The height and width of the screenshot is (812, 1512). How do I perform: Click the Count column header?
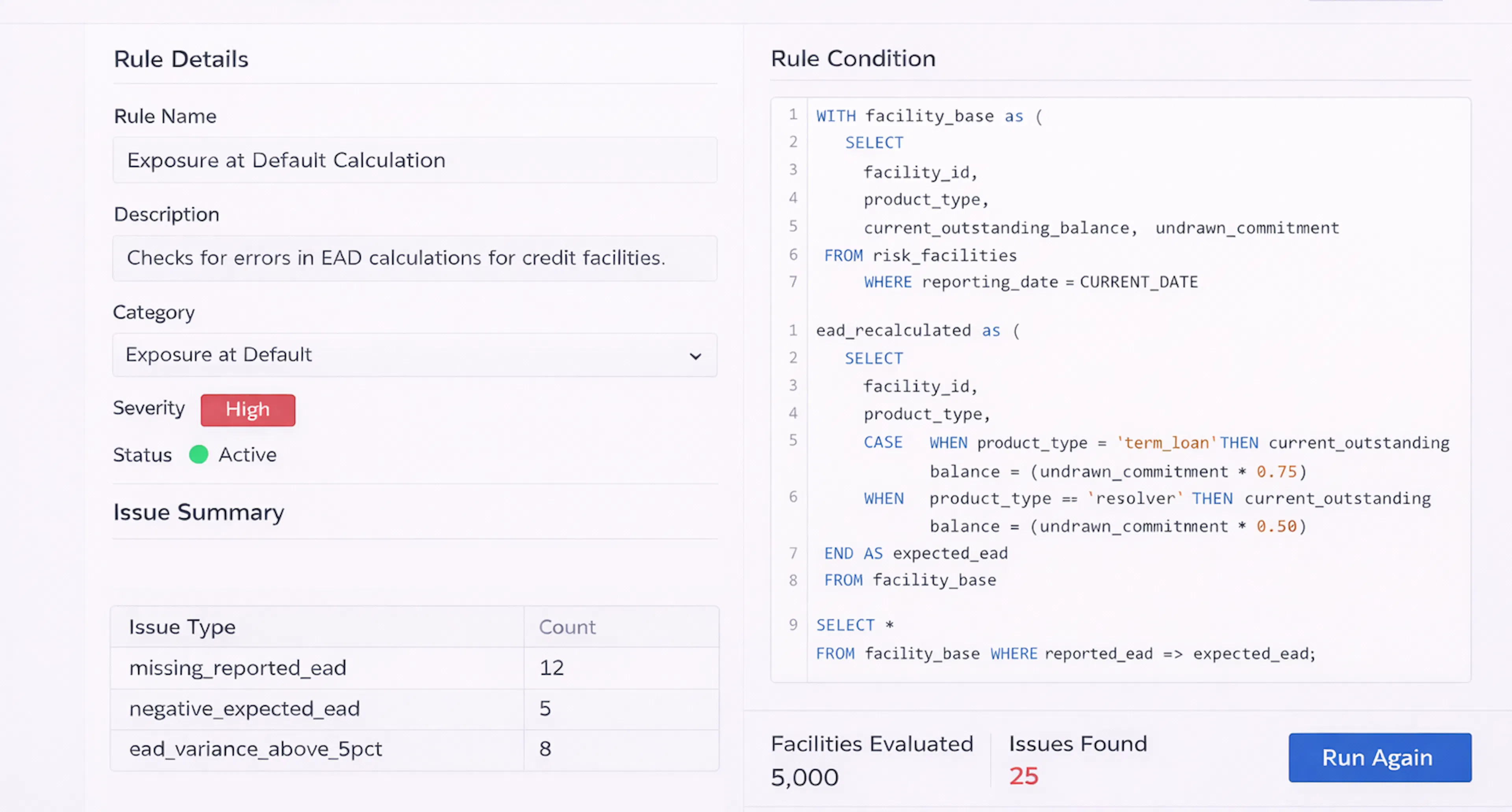(567, 627)
